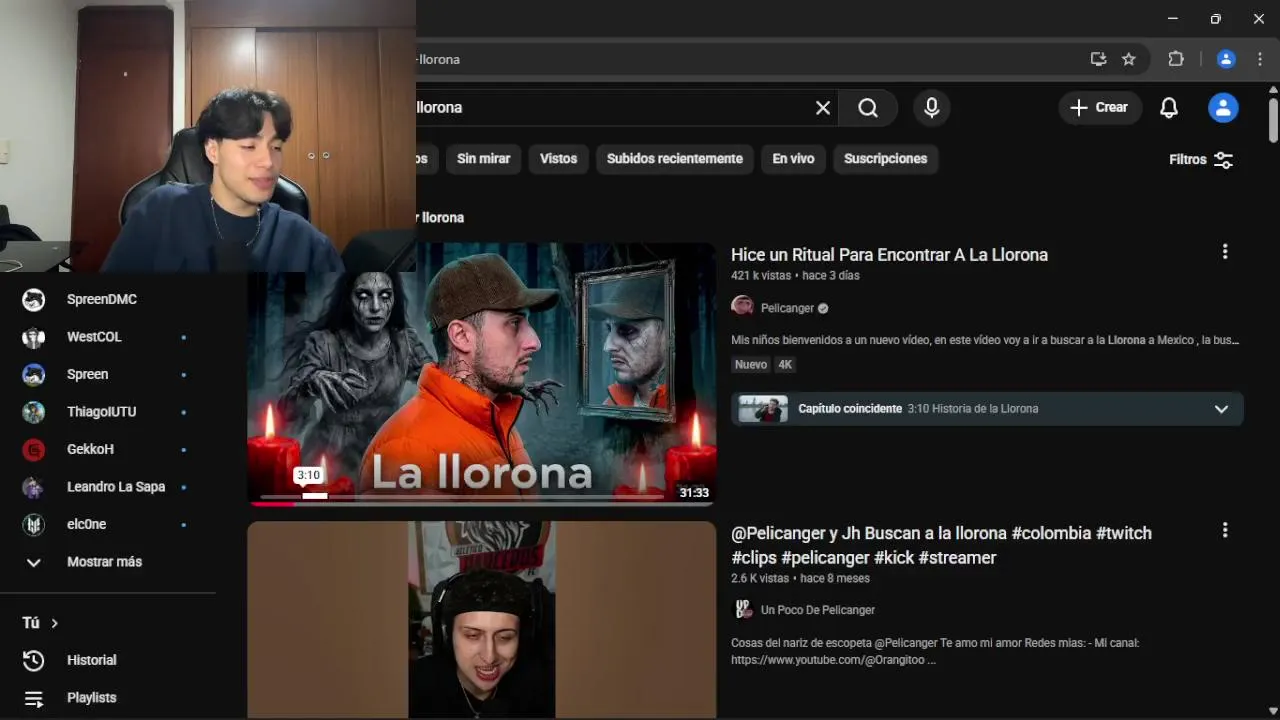Open the Filtros search filters
This screenshot has width=1280, height=720.
1201,160
